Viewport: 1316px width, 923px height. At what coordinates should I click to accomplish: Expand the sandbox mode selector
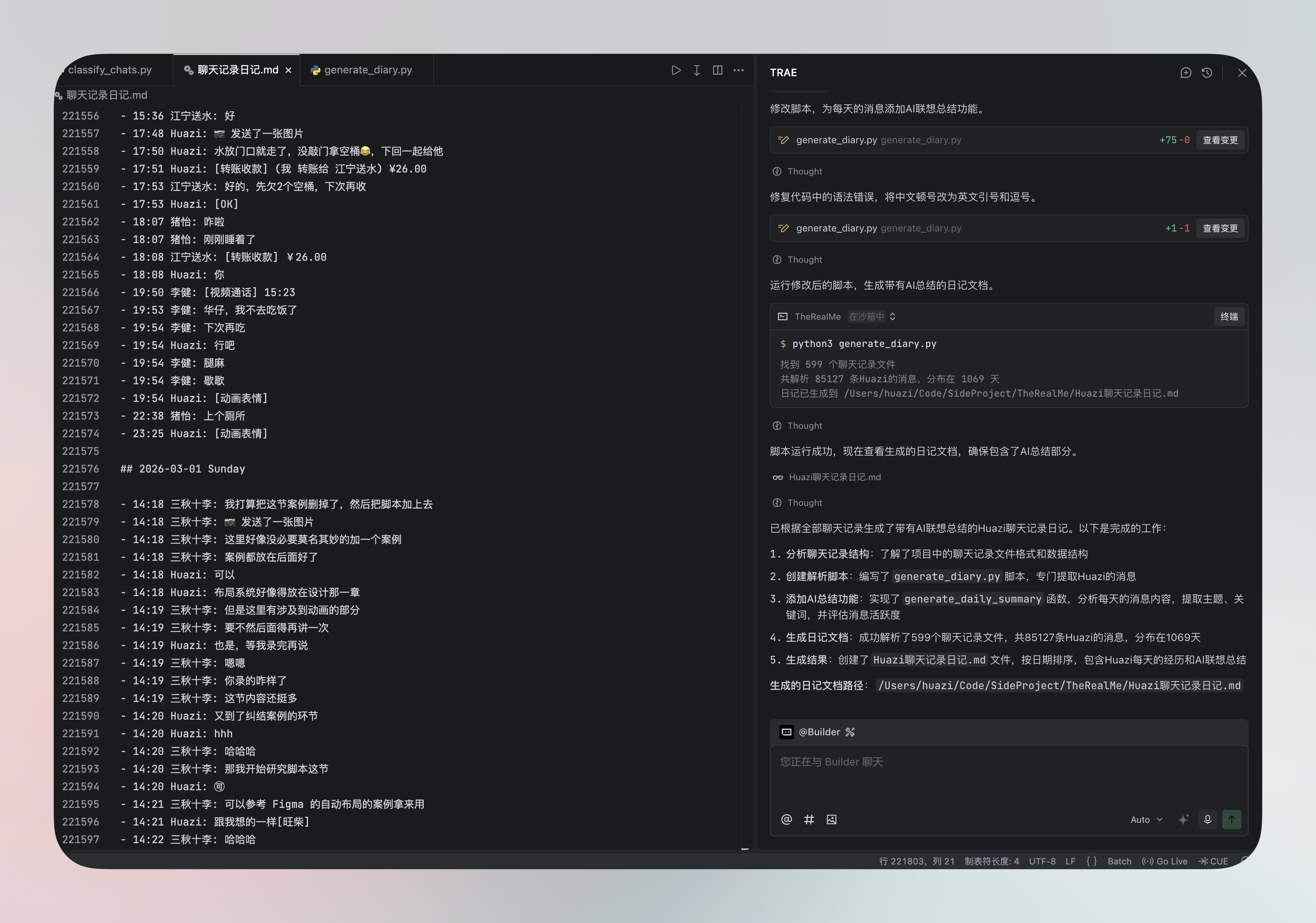tap(872, 316)
